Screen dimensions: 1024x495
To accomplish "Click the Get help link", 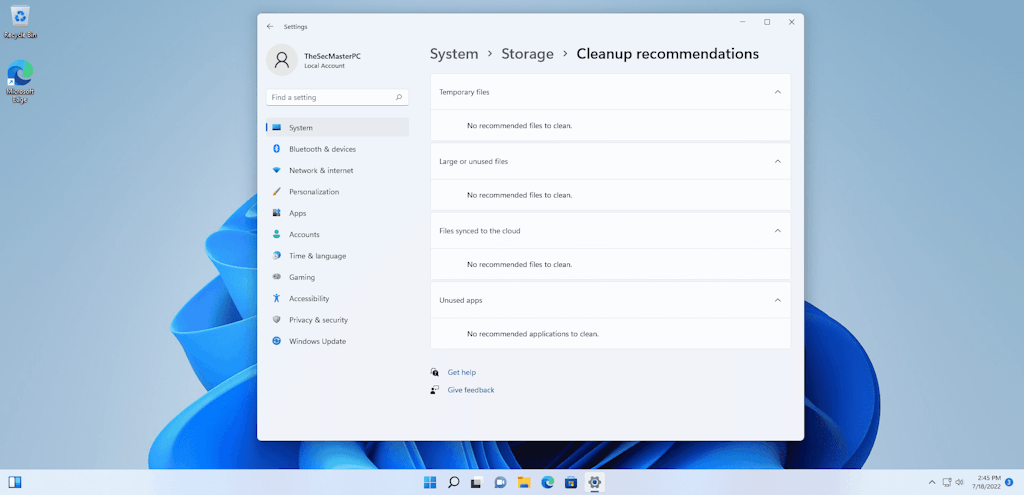I will tap(462, 372).
